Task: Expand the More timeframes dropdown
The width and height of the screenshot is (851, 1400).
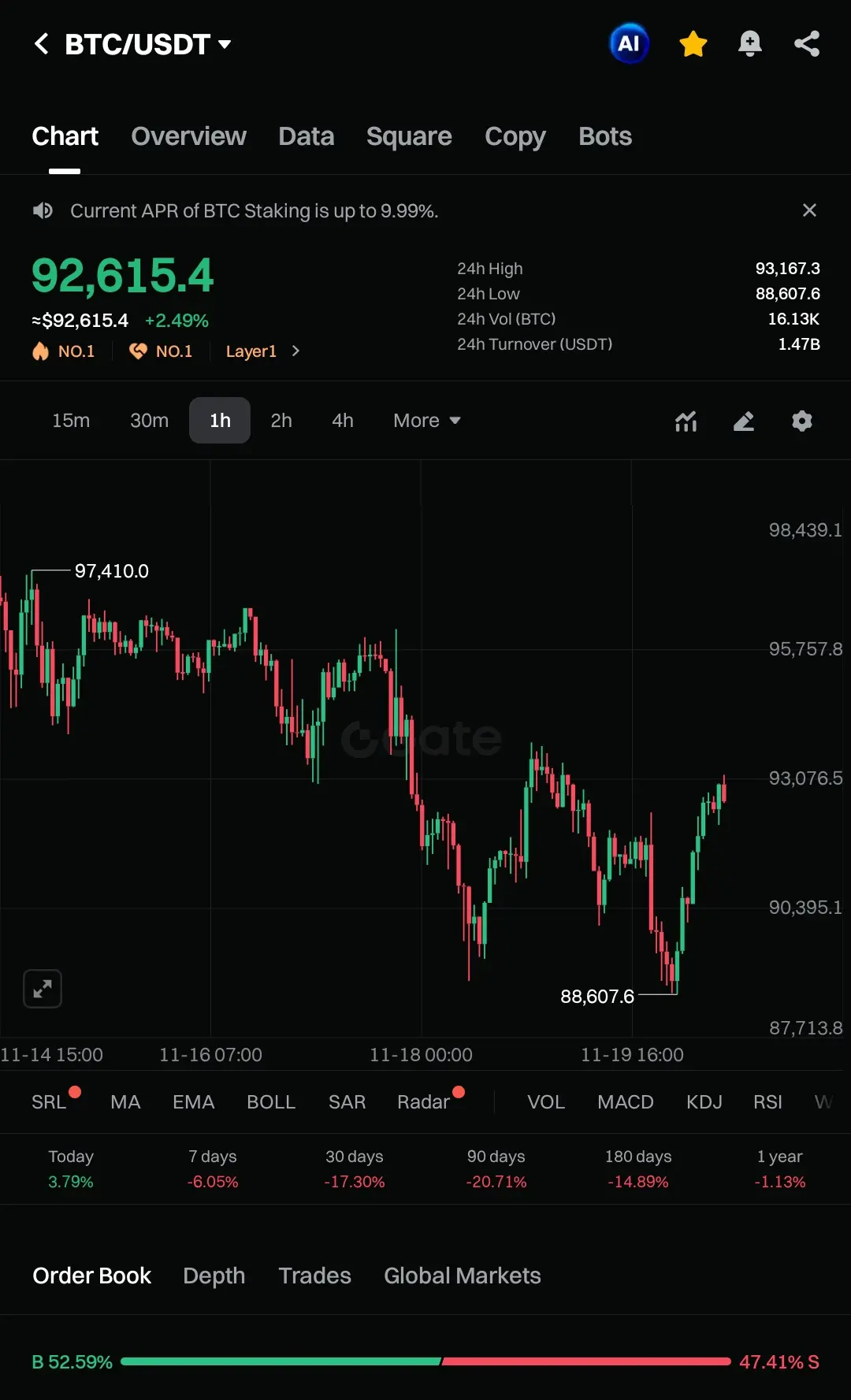Action: (427, 421)
